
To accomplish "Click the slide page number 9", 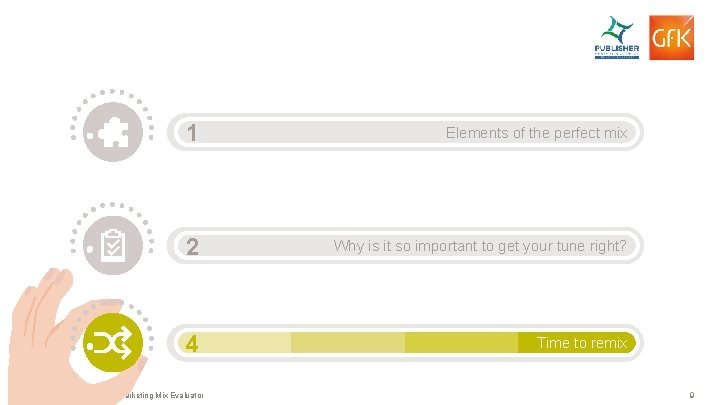I will 692,396.
